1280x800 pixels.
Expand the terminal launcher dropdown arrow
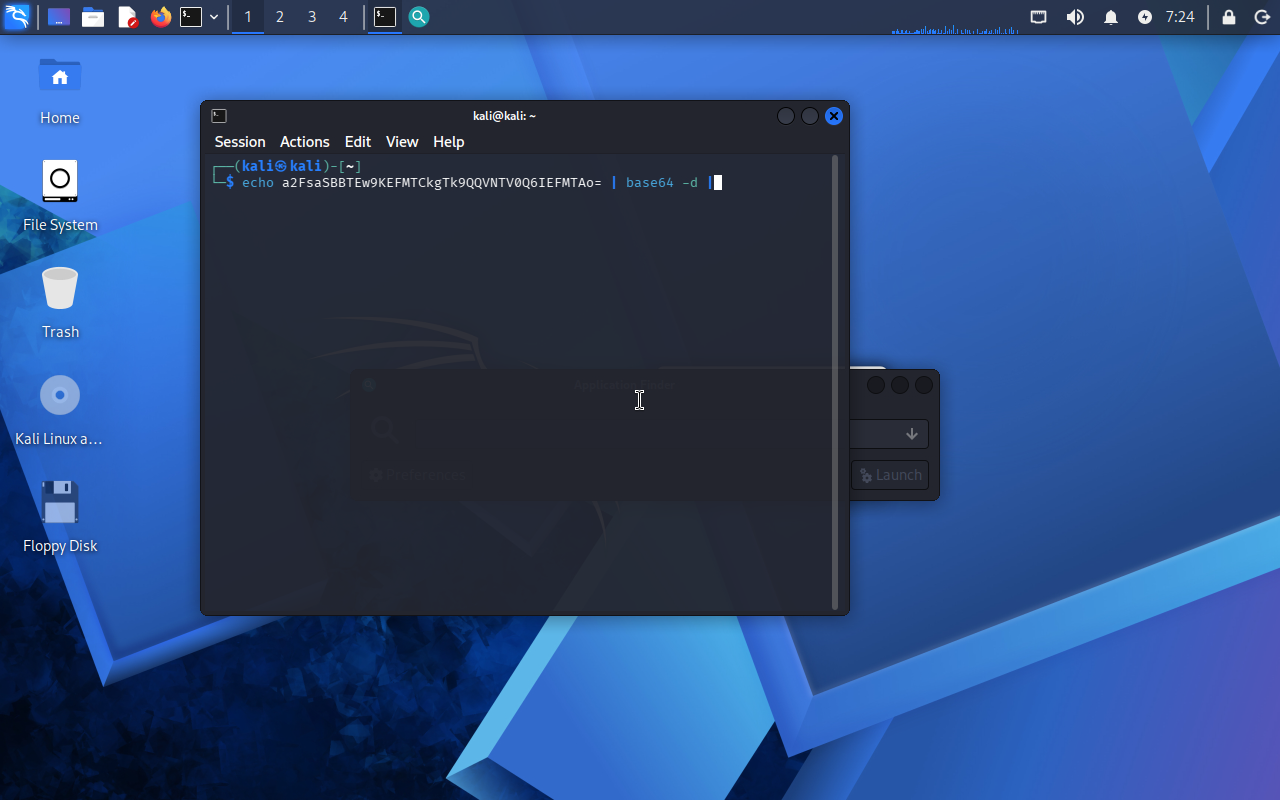pos(214,17)
